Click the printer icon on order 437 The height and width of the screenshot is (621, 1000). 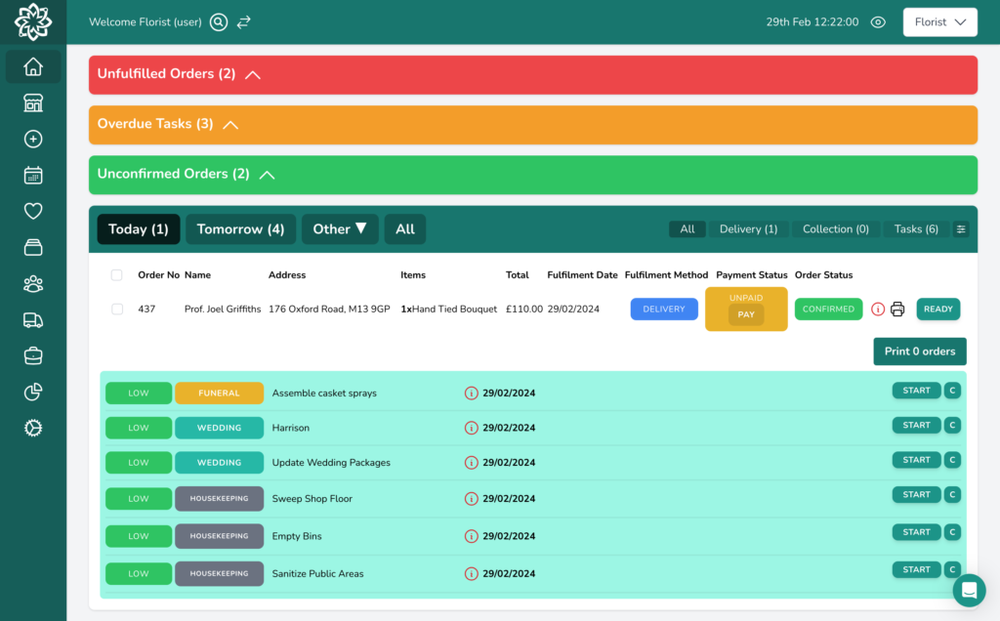click(896, 309)
